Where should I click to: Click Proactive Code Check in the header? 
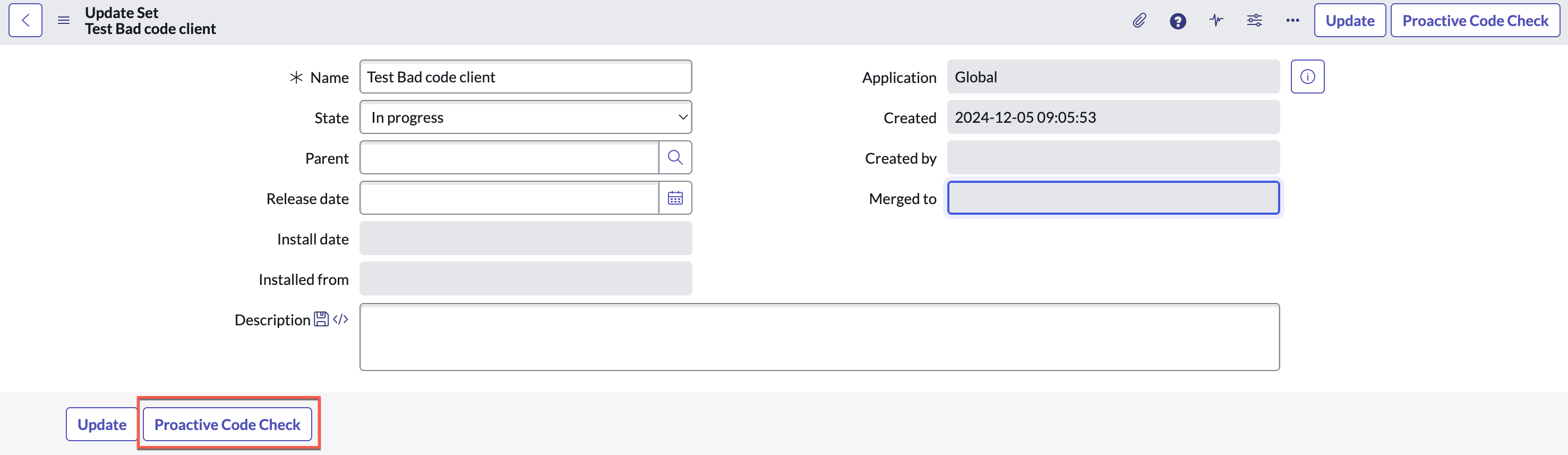(x=1475, y=20)
